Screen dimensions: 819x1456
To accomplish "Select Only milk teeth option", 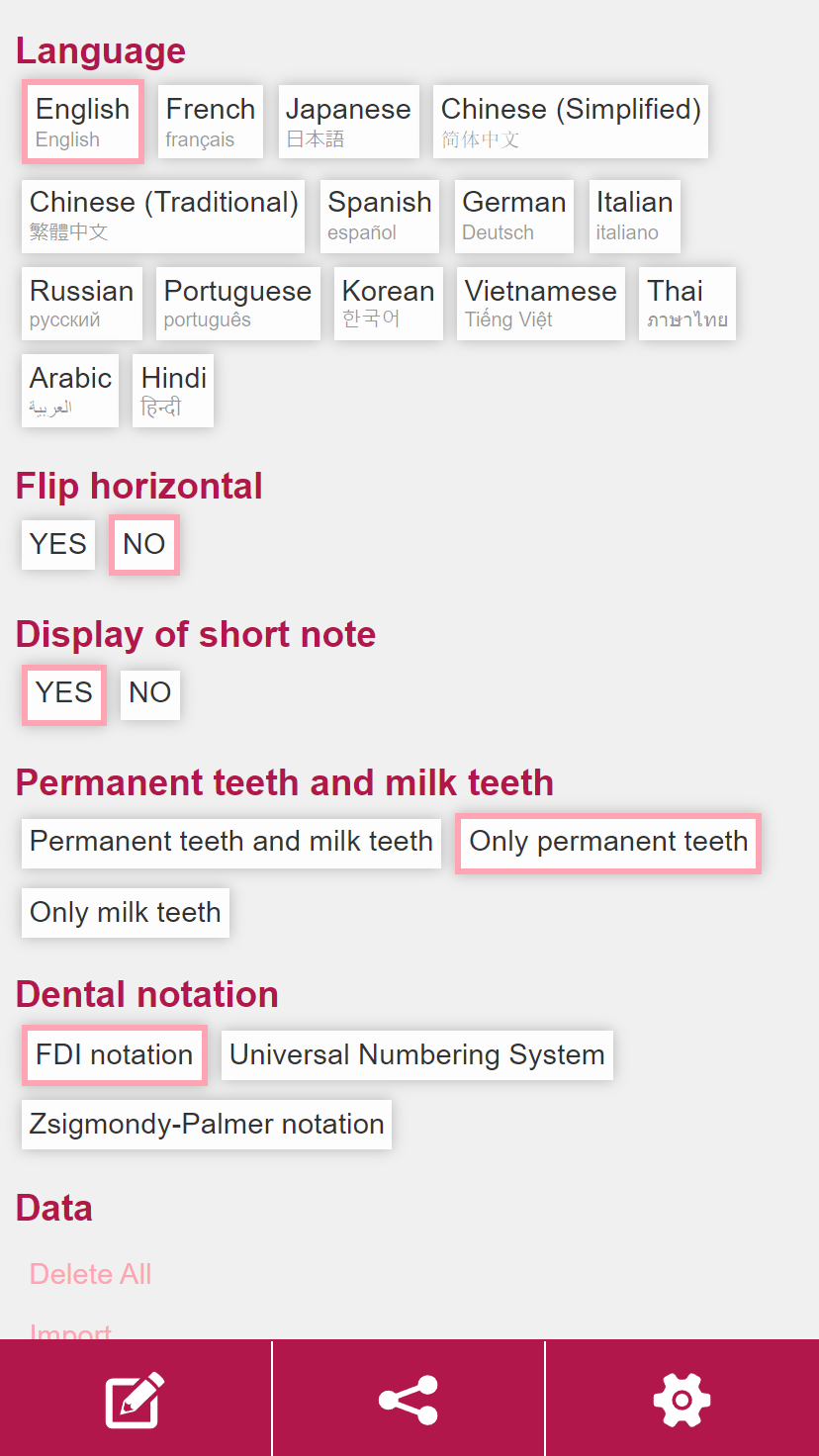I will 126,912.
